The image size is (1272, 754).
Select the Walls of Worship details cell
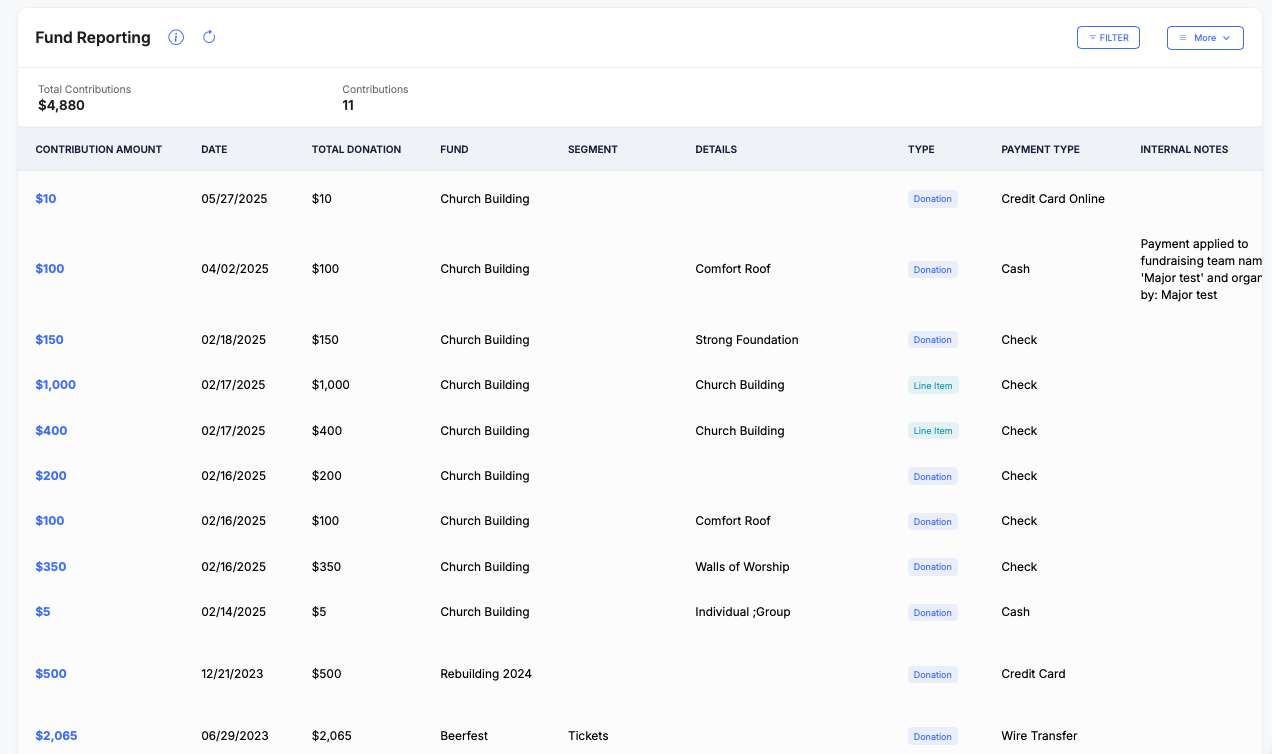point(742,567)
